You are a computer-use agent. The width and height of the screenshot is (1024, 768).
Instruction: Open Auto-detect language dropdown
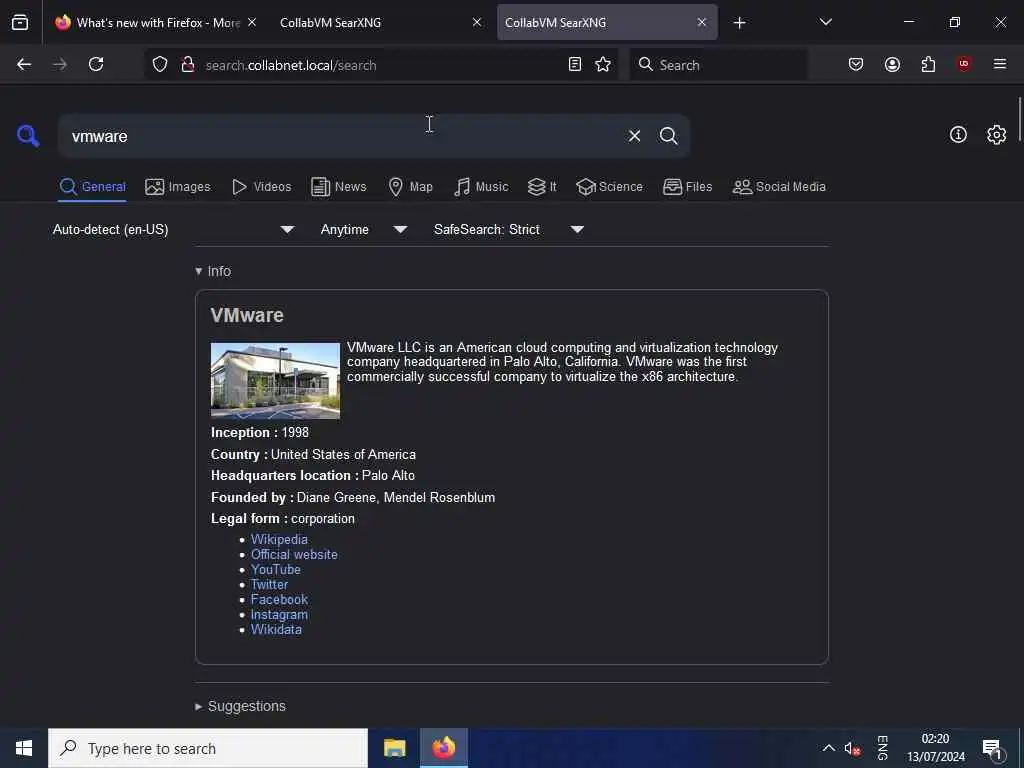173,230
